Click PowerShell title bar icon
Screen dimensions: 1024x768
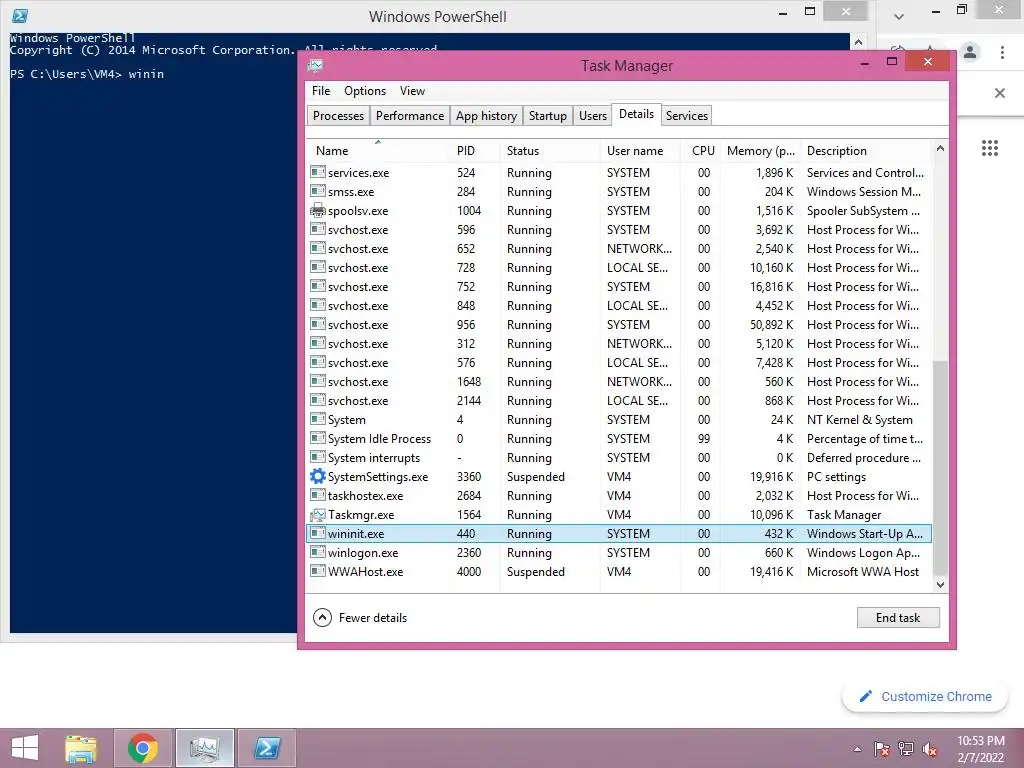click(20, 16)
